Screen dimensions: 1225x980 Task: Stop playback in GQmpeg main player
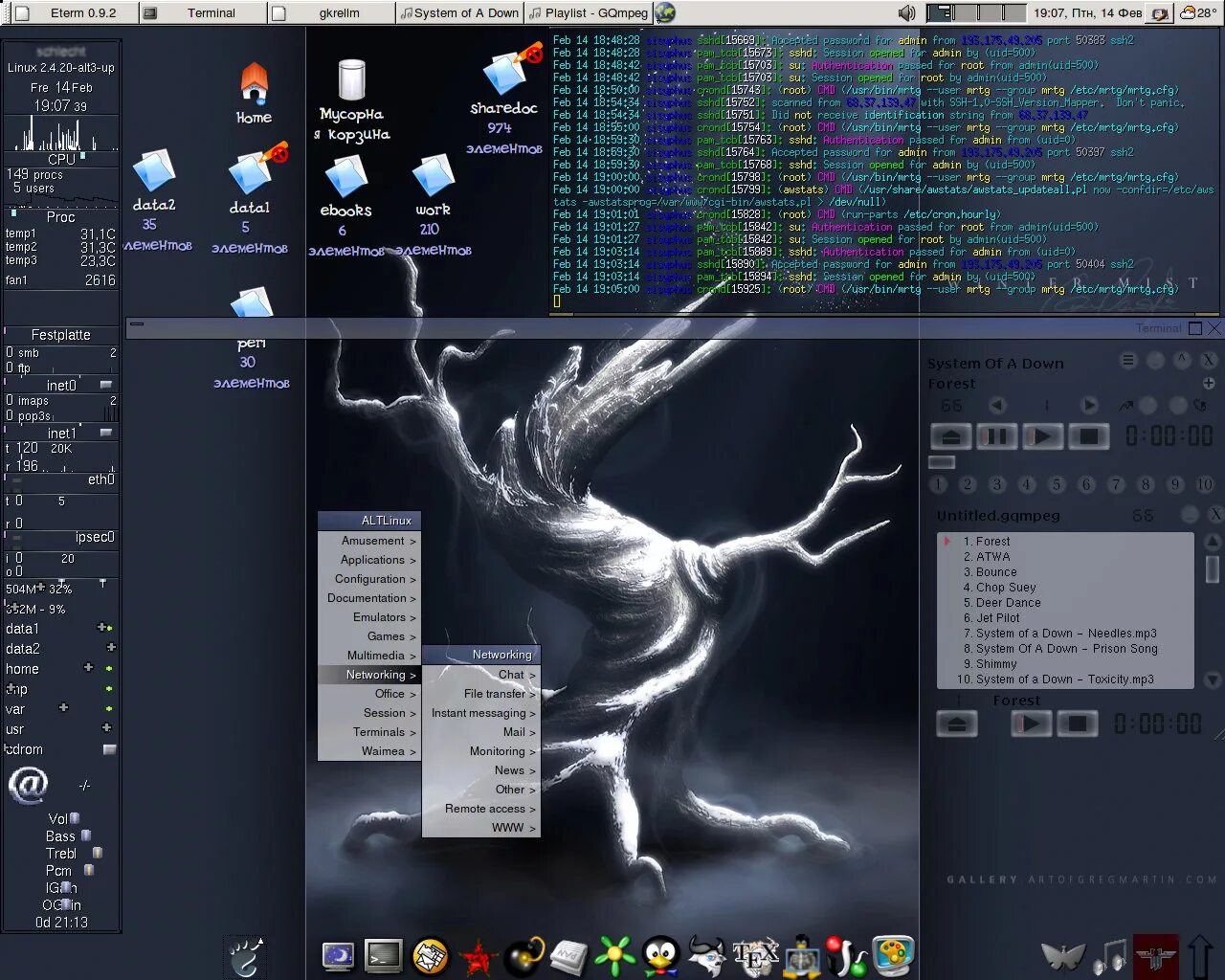point(1088,437)
